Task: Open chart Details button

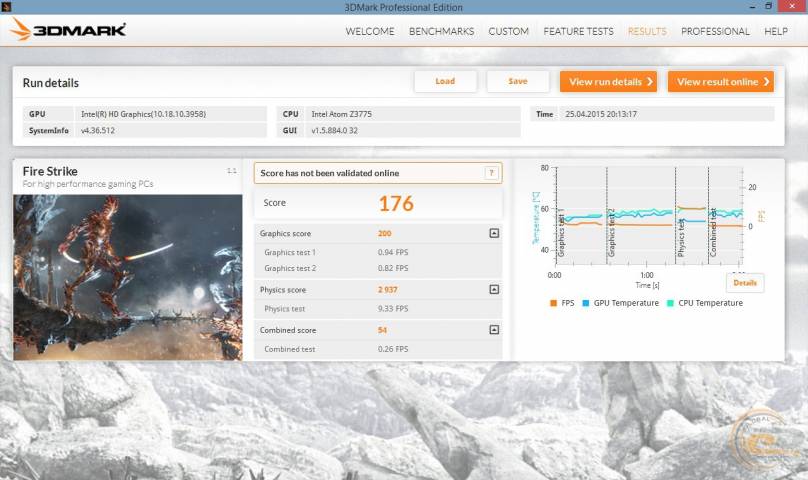Action: pos(745,283)
